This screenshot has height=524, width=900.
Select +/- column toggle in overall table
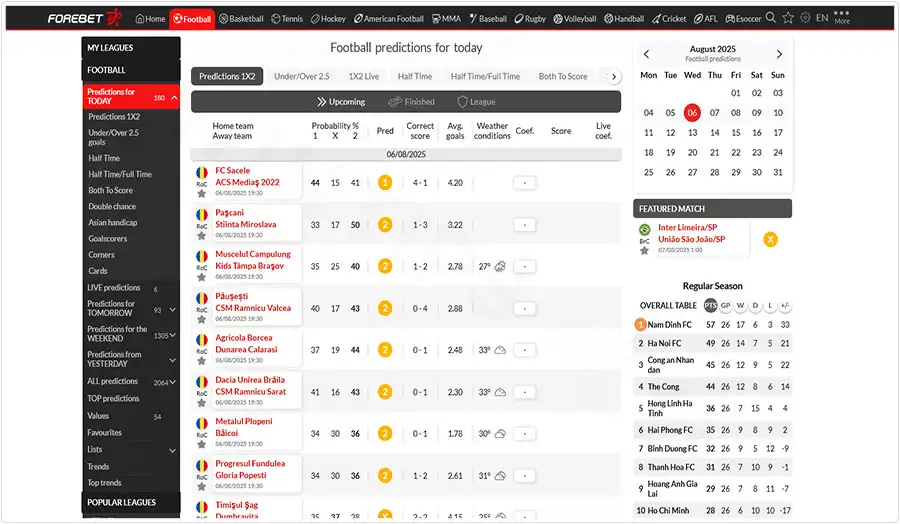point(785,305)
